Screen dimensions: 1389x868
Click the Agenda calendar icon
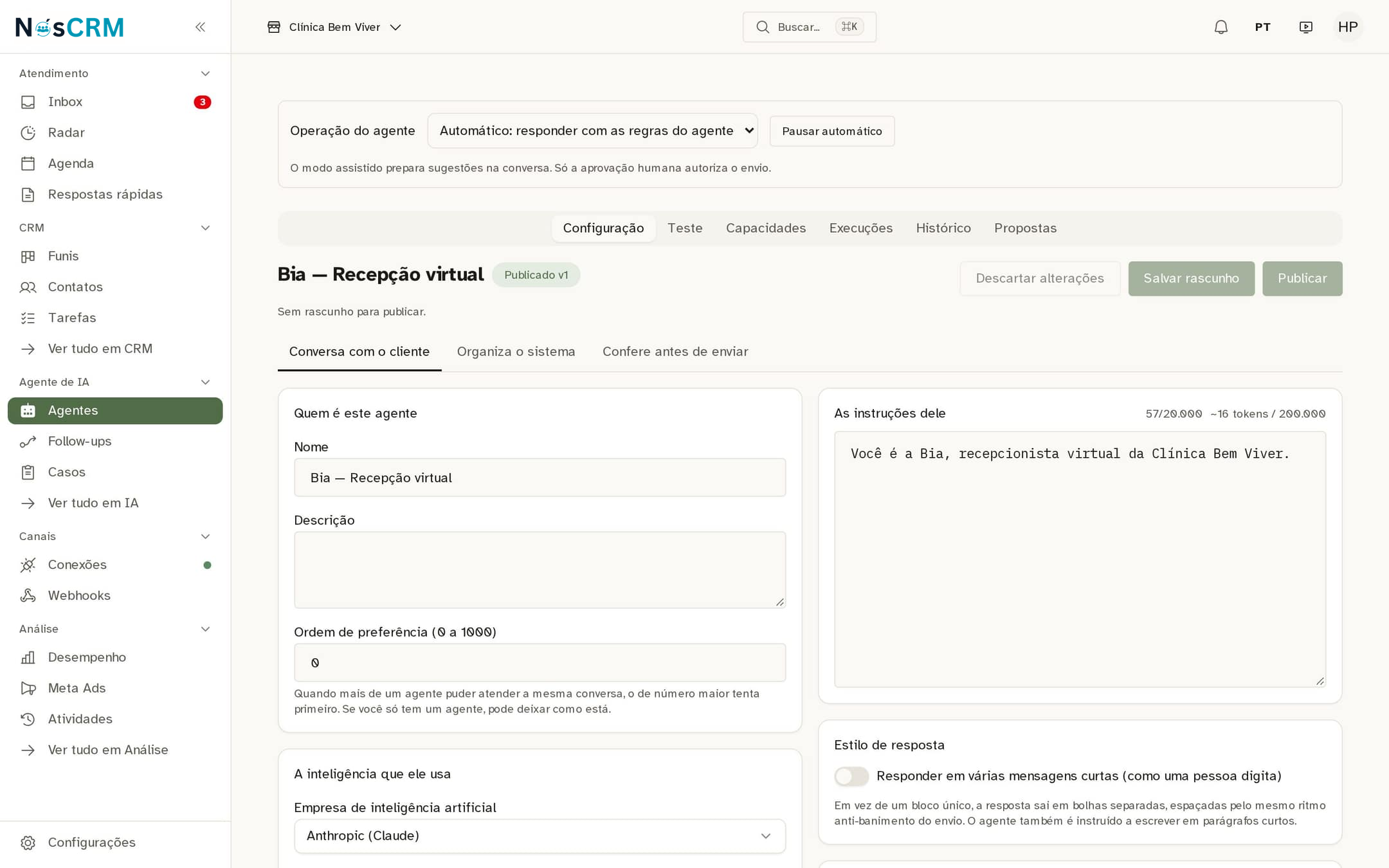(28, 163)
